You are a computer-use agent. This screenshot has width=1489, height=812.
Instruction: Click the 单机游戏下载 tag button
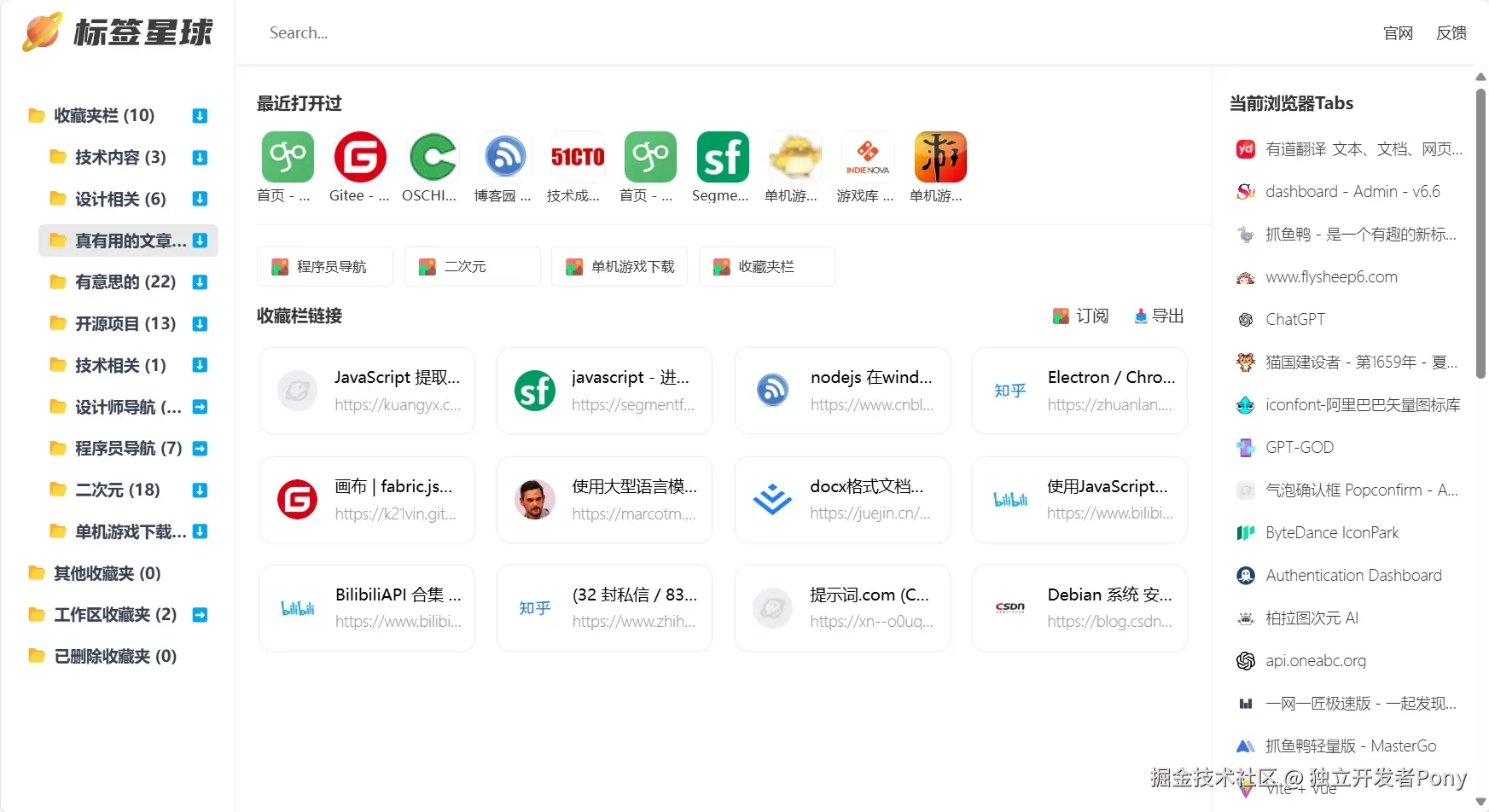619,266
